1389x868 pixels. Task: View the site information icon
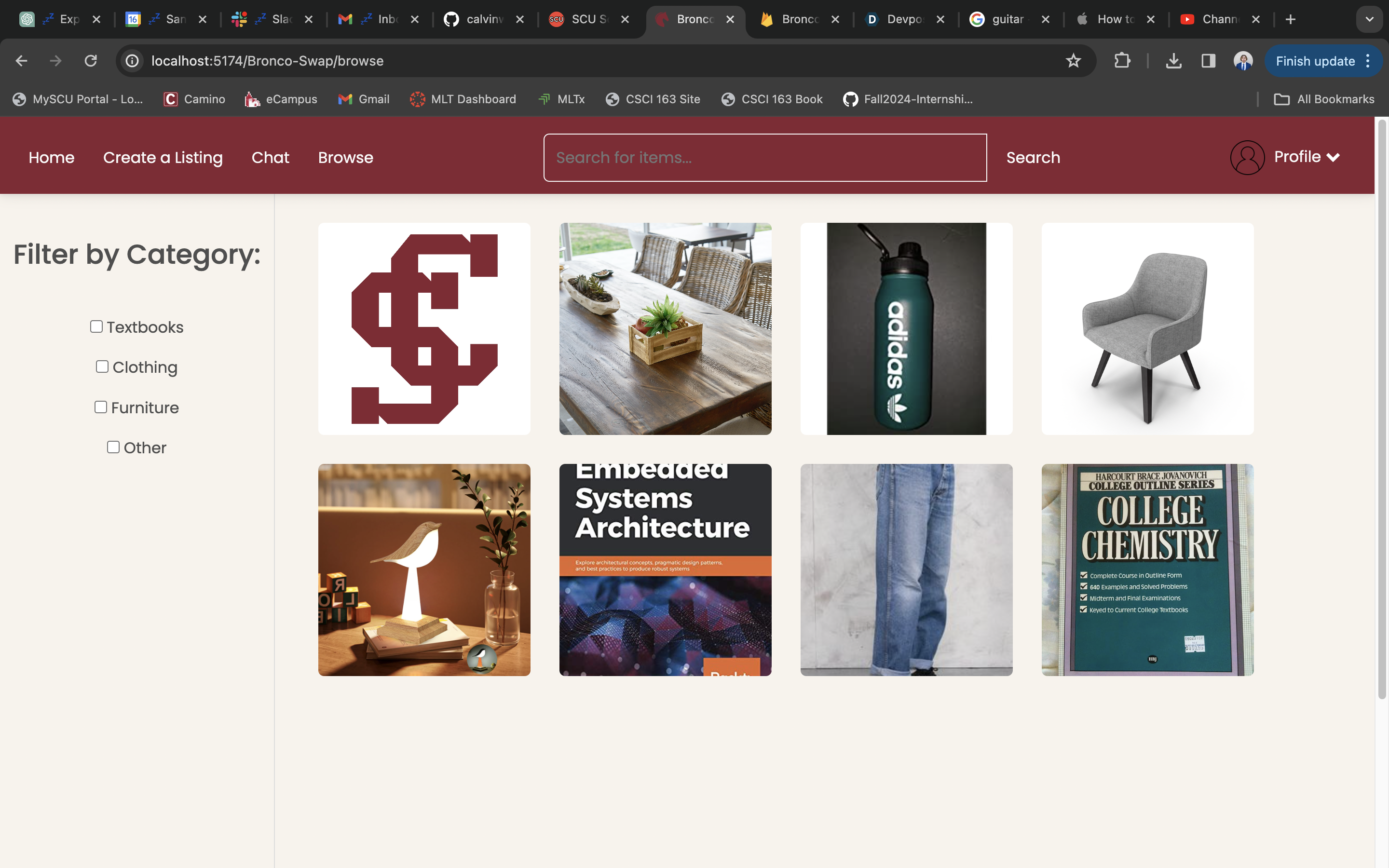pyautogui.click(x=133, y=61)
